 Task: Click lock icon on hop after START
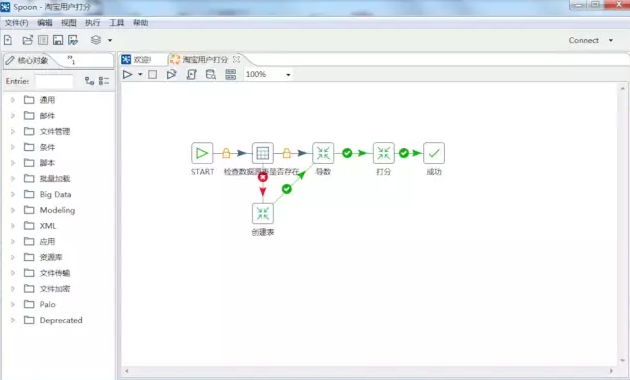pyautogui.click(x=226, y=153)
